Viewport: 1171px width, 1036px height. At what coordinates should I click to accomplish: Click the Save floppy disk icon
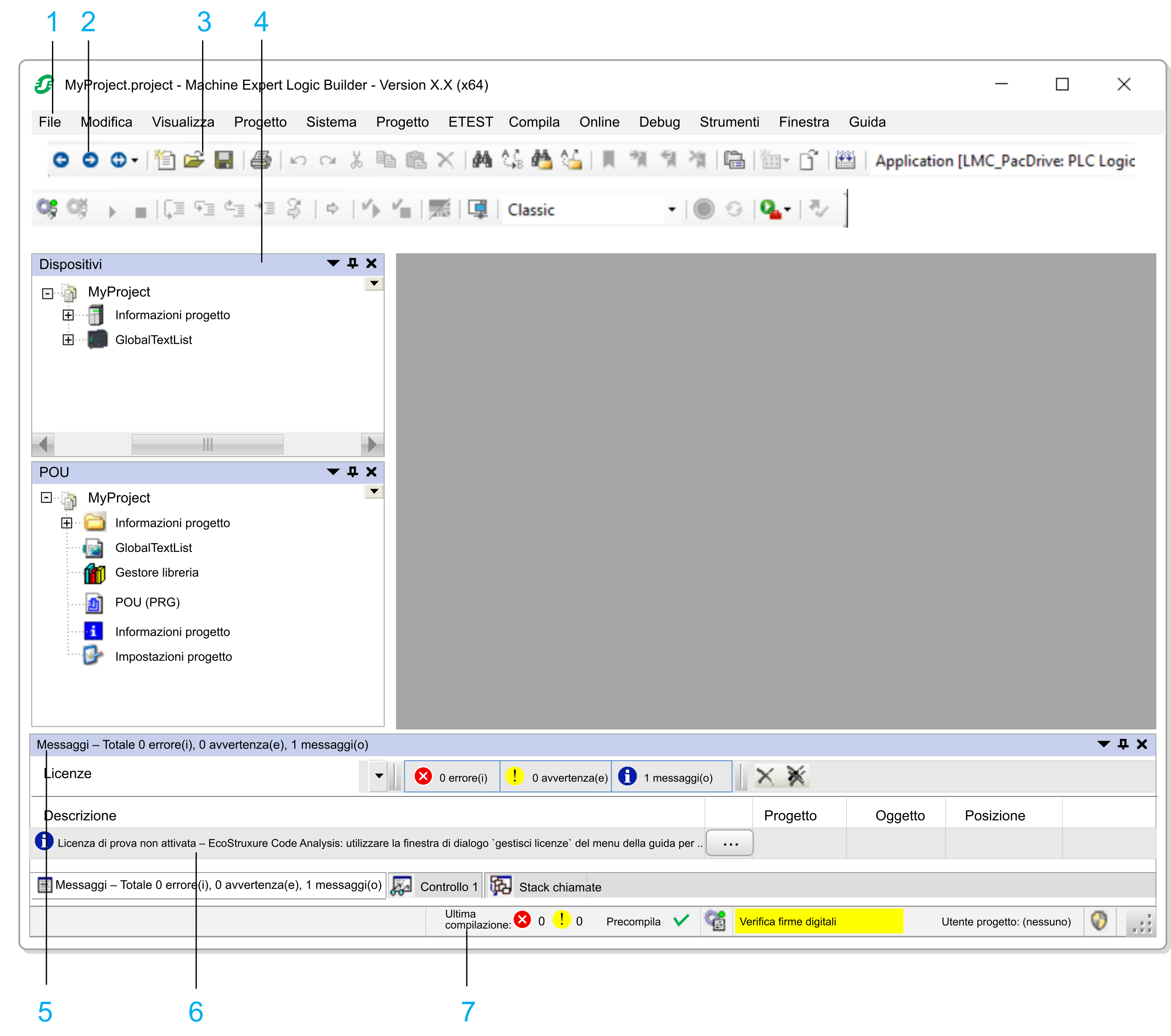point(223,160)
